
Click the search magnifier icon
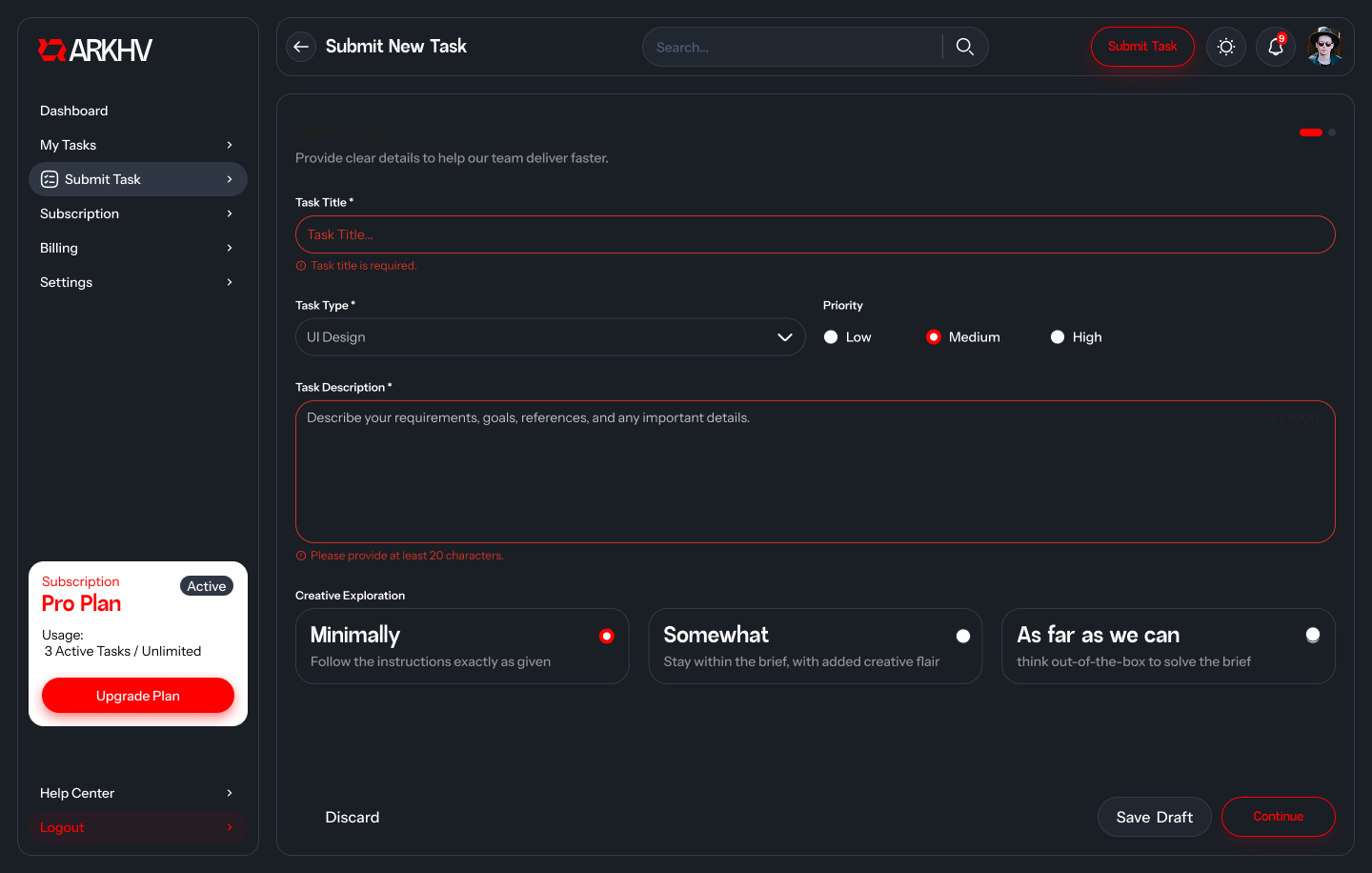(x=964, y=47)
